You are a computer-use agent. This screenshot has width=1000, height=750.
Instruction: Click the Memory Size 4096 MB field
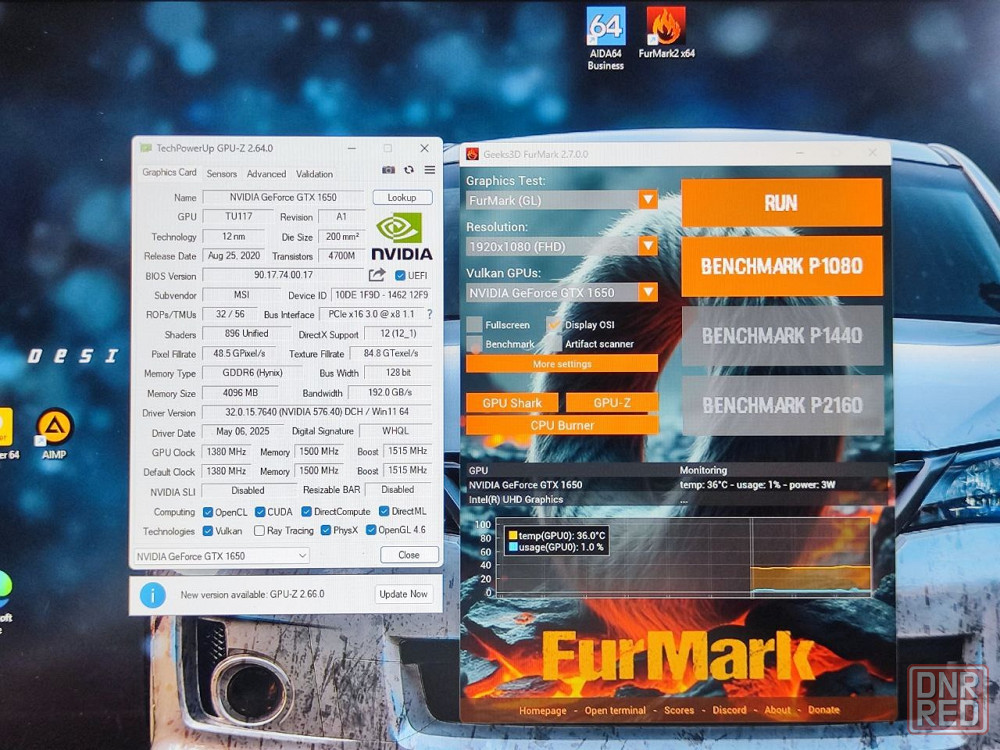(x=240, y=393)
